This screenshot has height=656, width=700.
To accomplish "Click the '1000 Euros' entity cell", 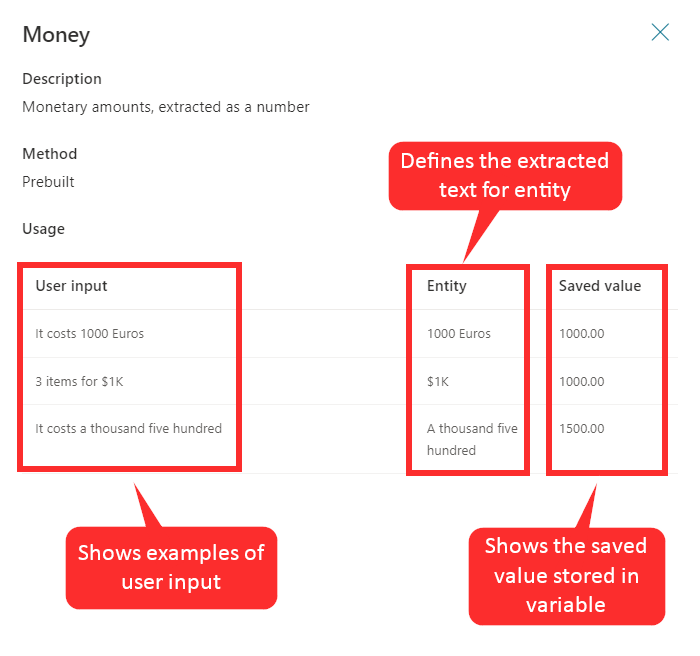I will [x=458, y=334].
